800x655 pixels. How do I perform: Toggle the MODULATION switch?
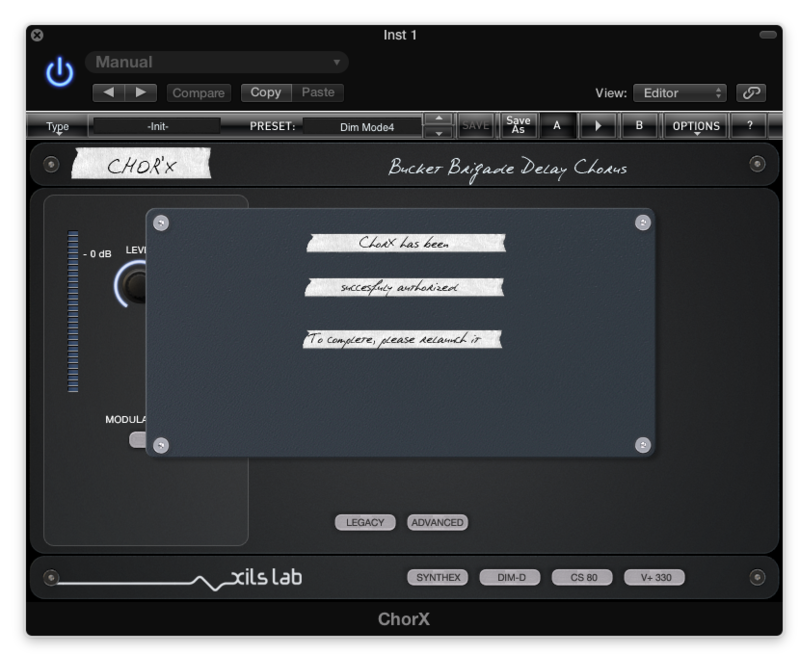(x=137, y=440)
